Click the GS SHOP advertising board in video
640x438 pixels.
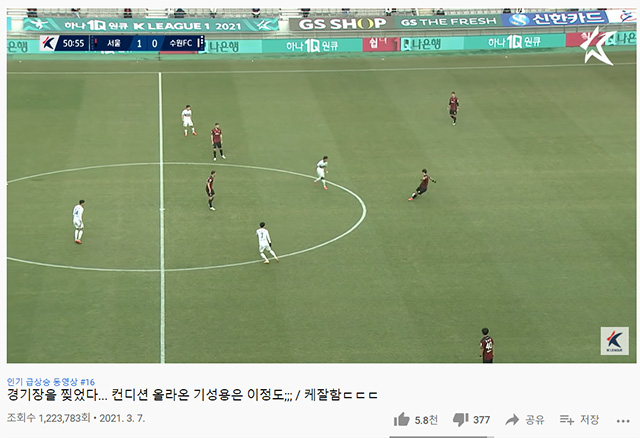[342, 24]
